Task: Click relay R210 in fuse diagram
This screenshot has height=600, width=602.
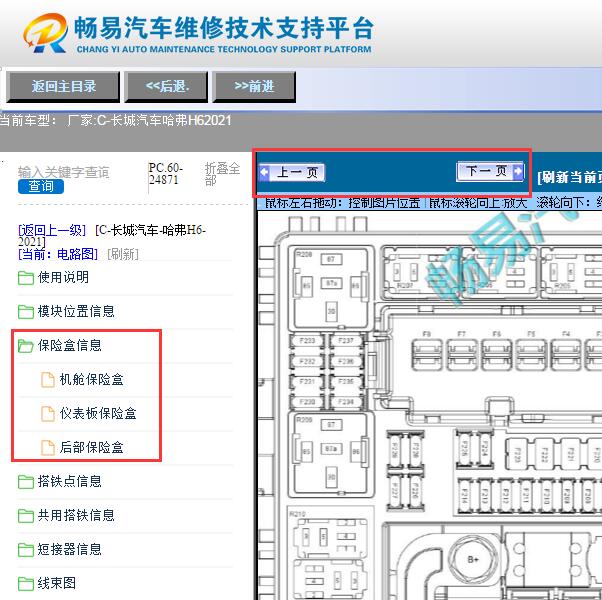Action: [331, 553]
